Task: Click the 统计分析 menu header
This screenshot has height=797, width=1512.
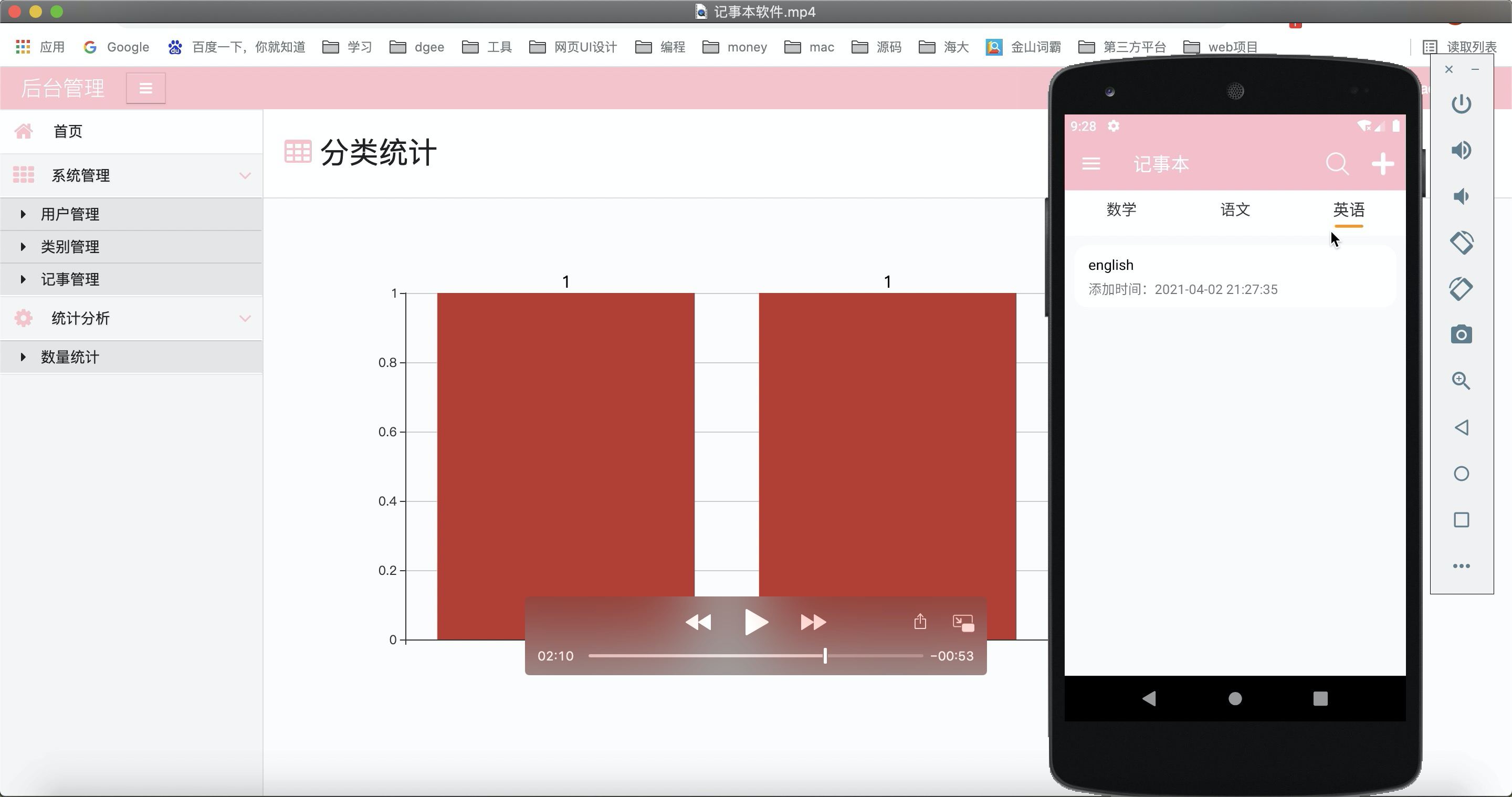Action: pyautogui.click(x=131, y=319)
